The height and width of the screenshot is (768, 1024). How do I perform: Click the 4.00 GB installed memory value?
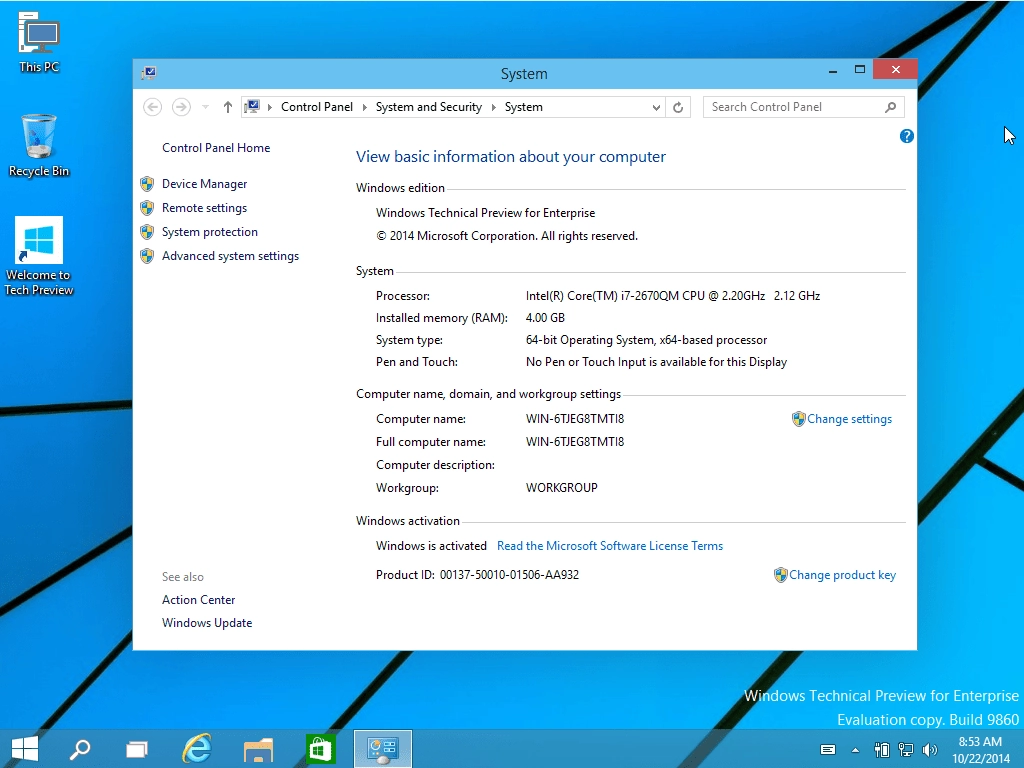545,318
